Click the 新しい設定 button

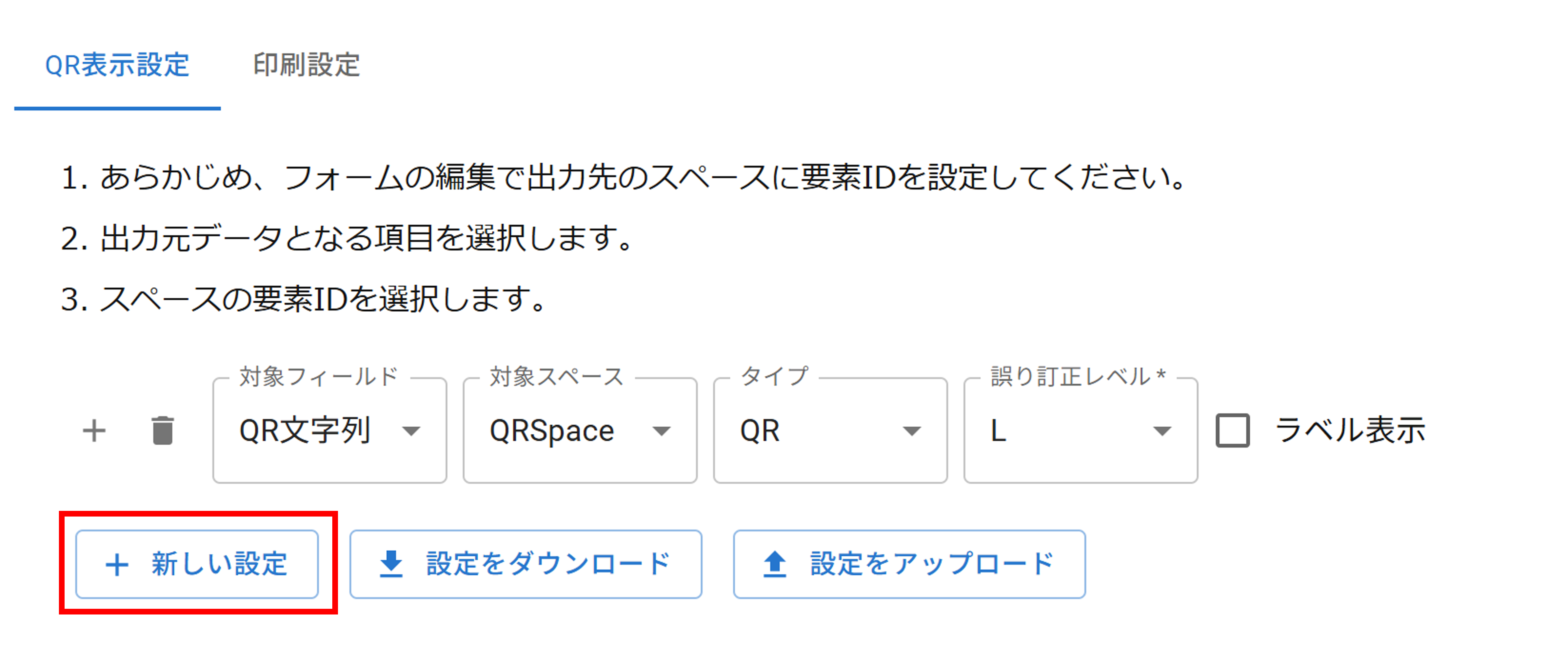pos(197,564)
